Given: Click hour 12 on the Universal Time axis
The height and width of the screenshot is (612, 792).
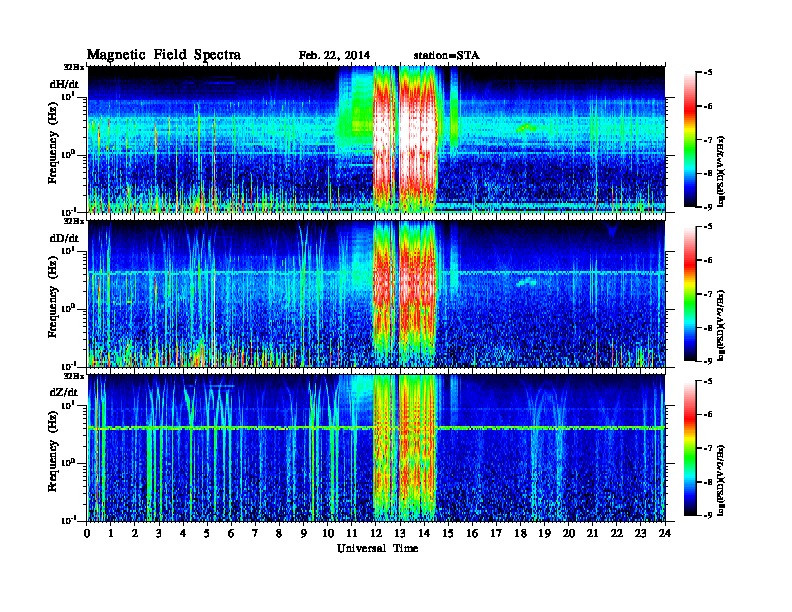Looking at the screenshot, I should click(x=376, y=533).
